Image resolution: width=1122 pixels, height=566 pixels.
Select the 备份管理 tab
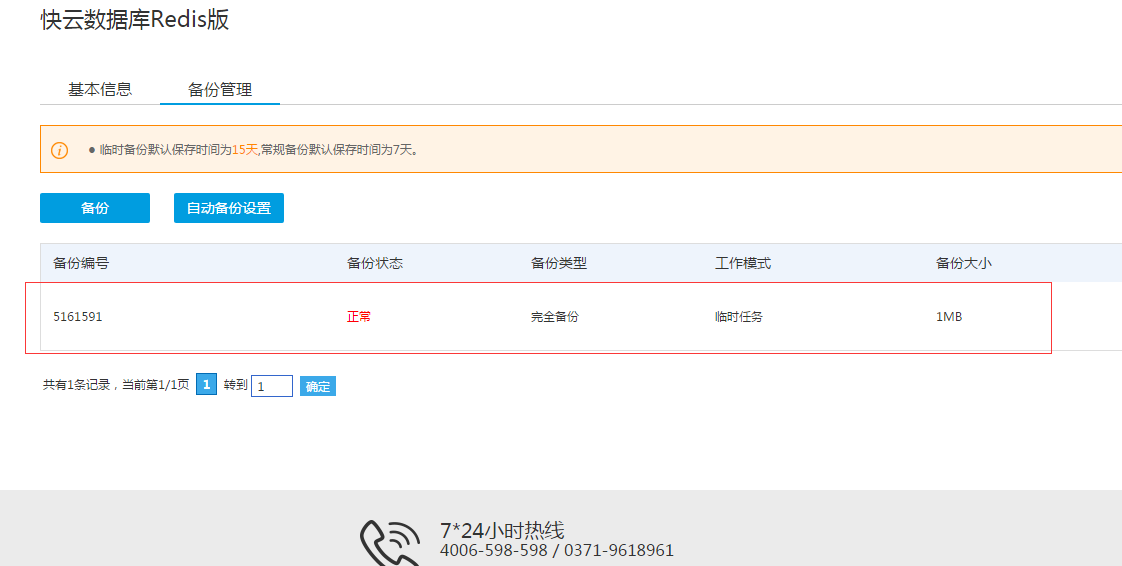tap(220, 89)
